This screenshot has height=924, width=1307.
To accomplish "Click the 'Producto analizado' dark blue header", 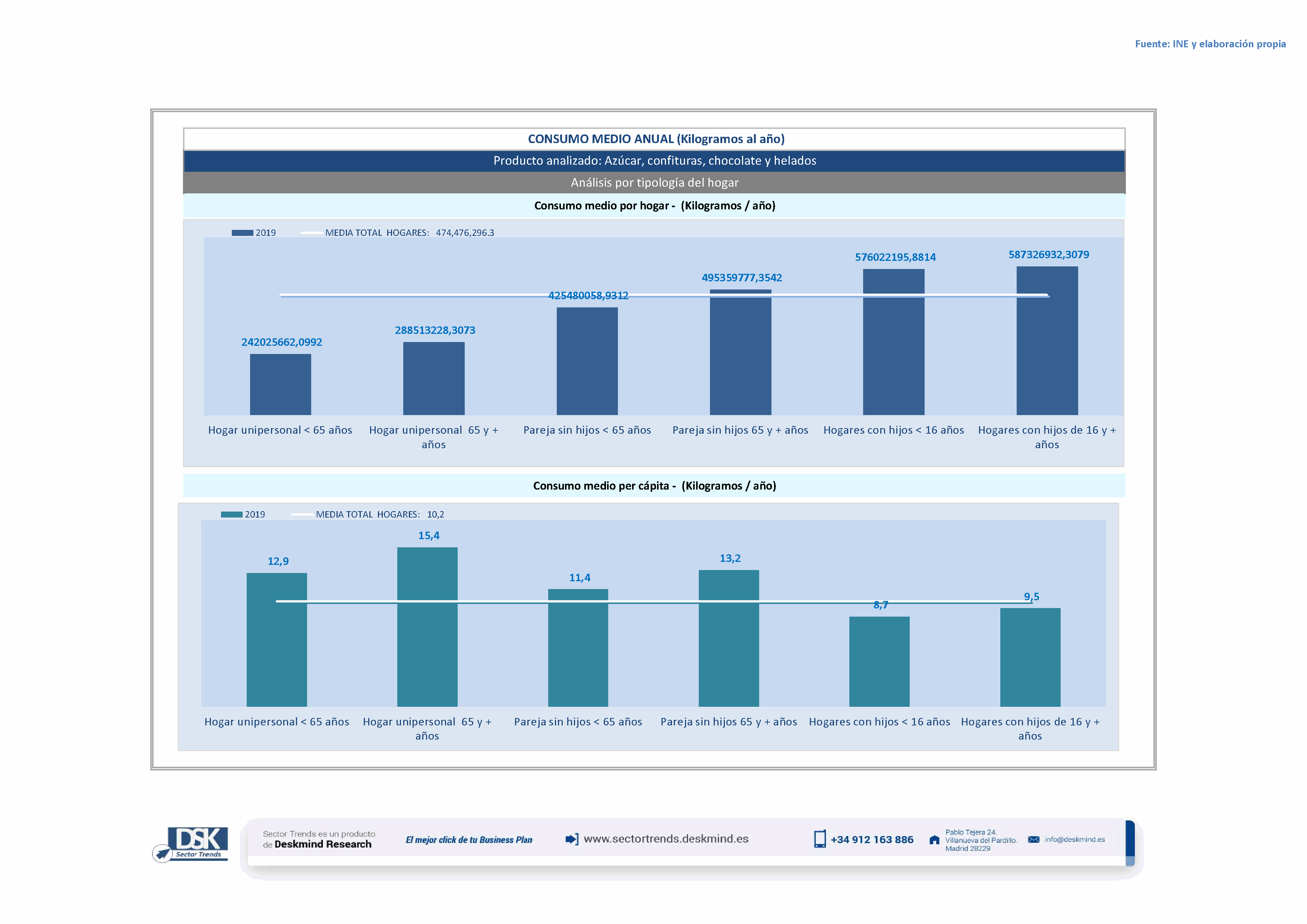I will (x=654, y=161).
